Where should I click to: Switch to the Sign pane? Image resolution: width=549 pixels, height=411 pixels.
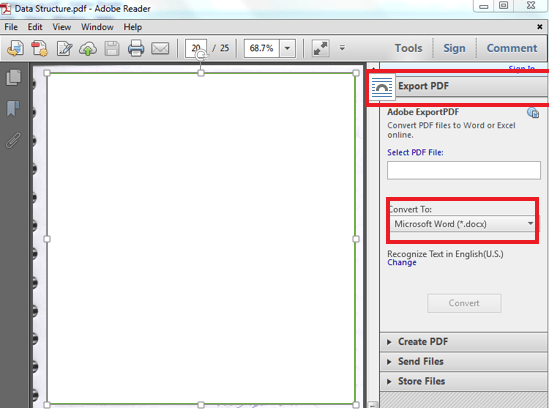(454, 48)
